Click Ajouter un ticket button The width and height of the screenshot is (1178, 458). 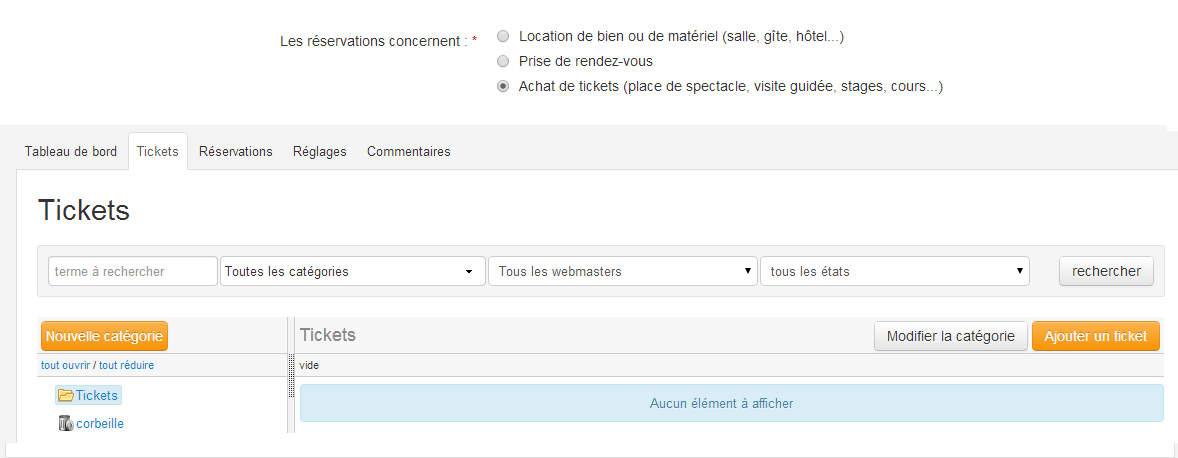pyautogui.click(x=1095, y=336)
